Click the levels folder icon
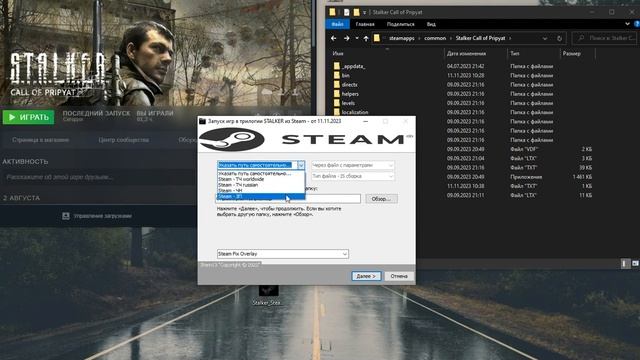640x360 pixels. (336, 103)
